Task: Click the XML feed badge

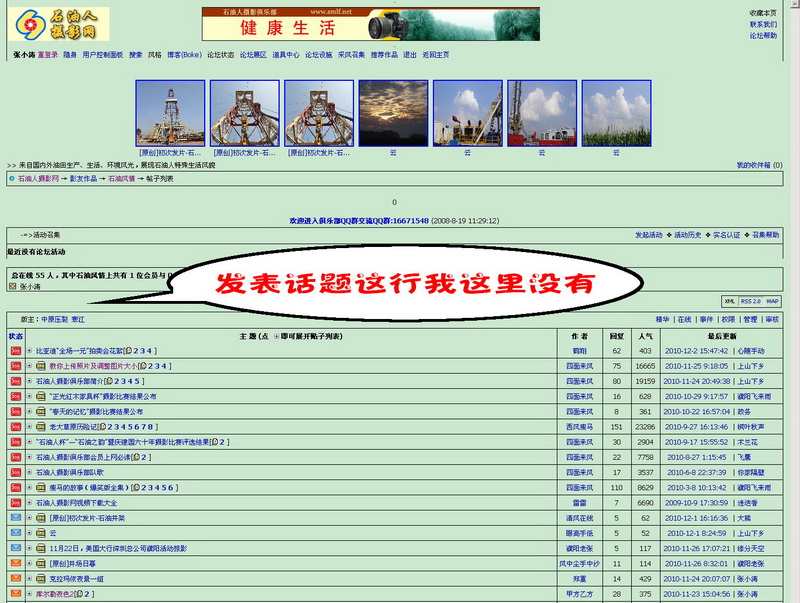Action: click(x=730, y=302)
